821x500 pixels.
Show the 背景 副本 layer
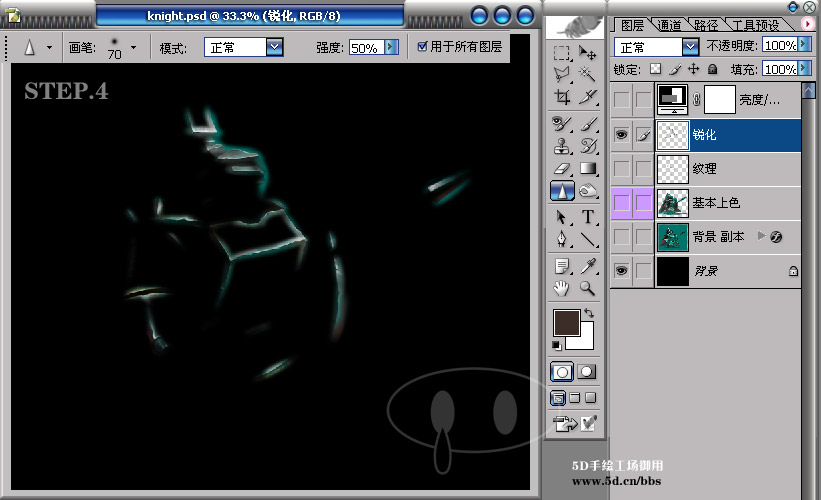click(x=622, y=237)
